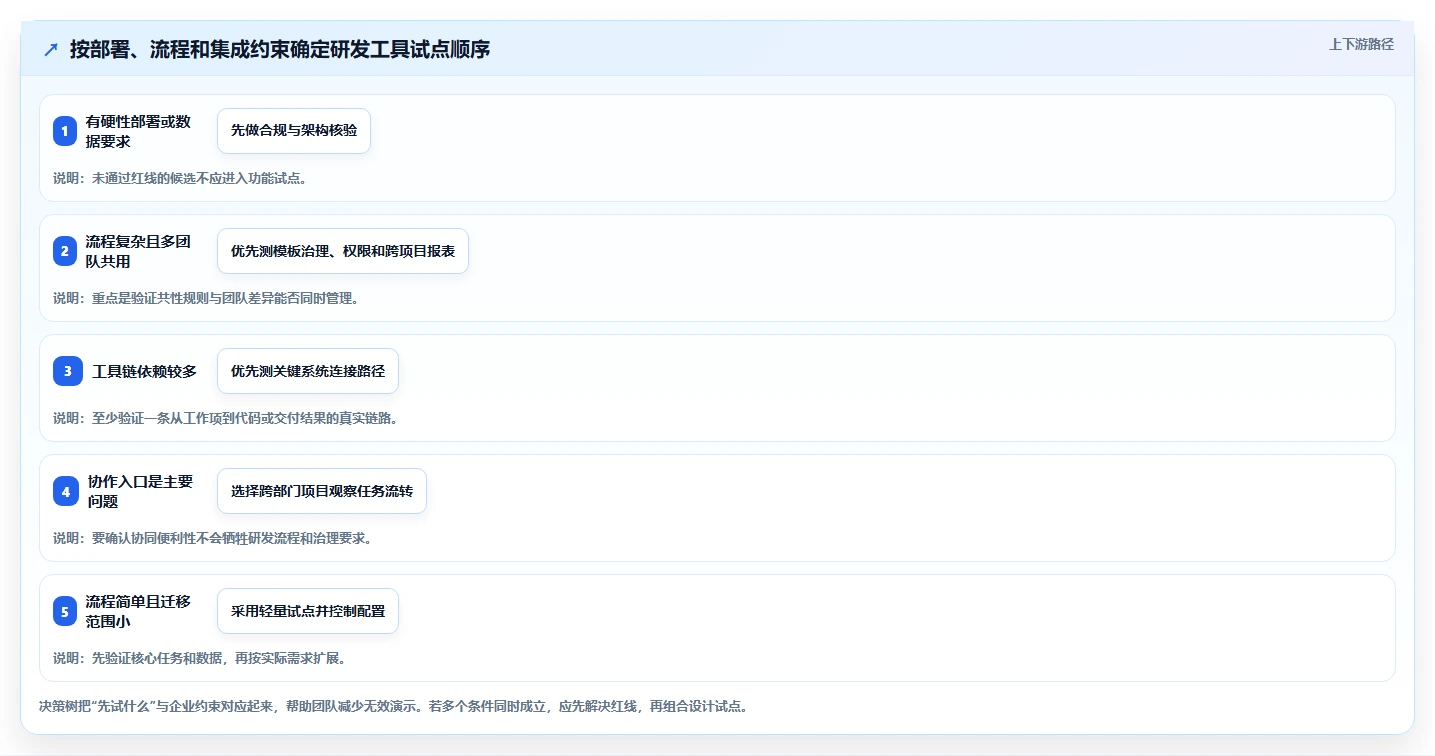Click the 先做合规与架构核验 button
This screenshot has width=1435, height=756.
click(x=294, y=131)
